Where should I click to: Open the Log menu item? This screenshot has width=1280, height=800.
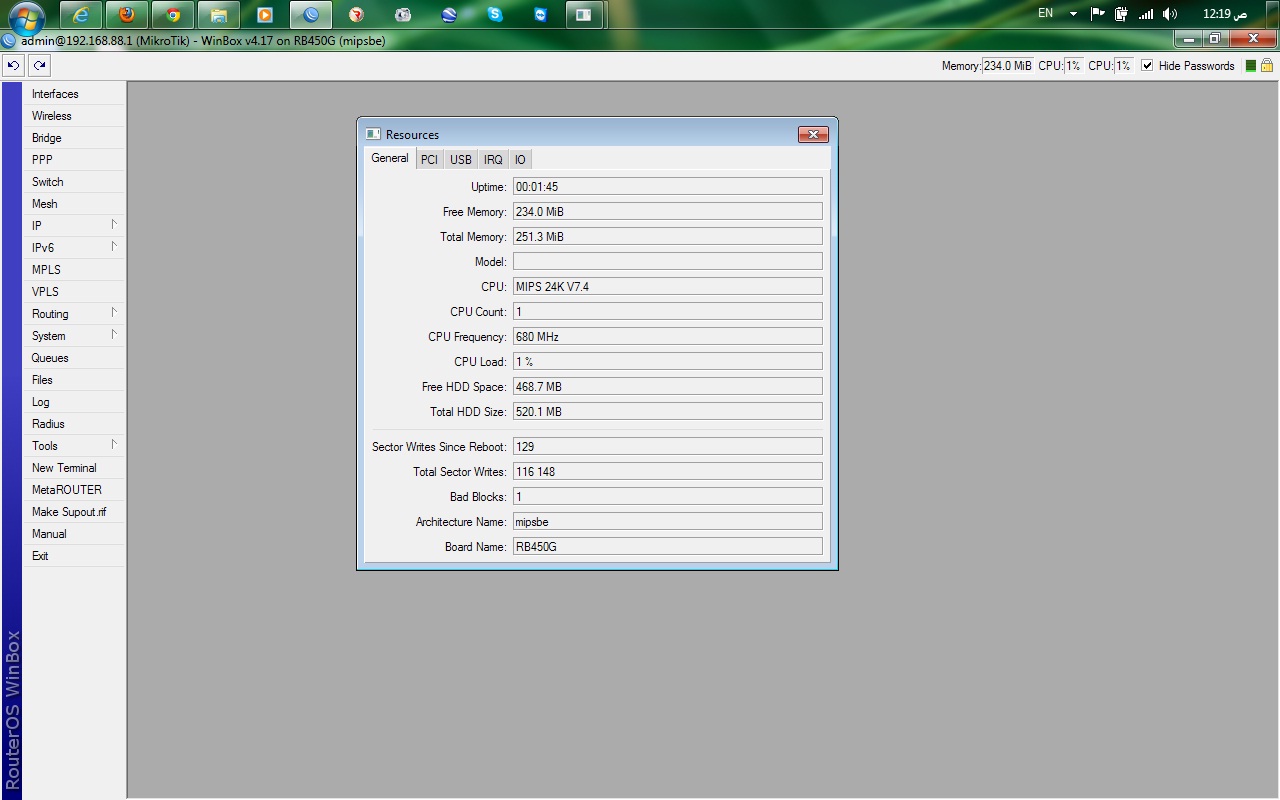(x=74, y=402)
